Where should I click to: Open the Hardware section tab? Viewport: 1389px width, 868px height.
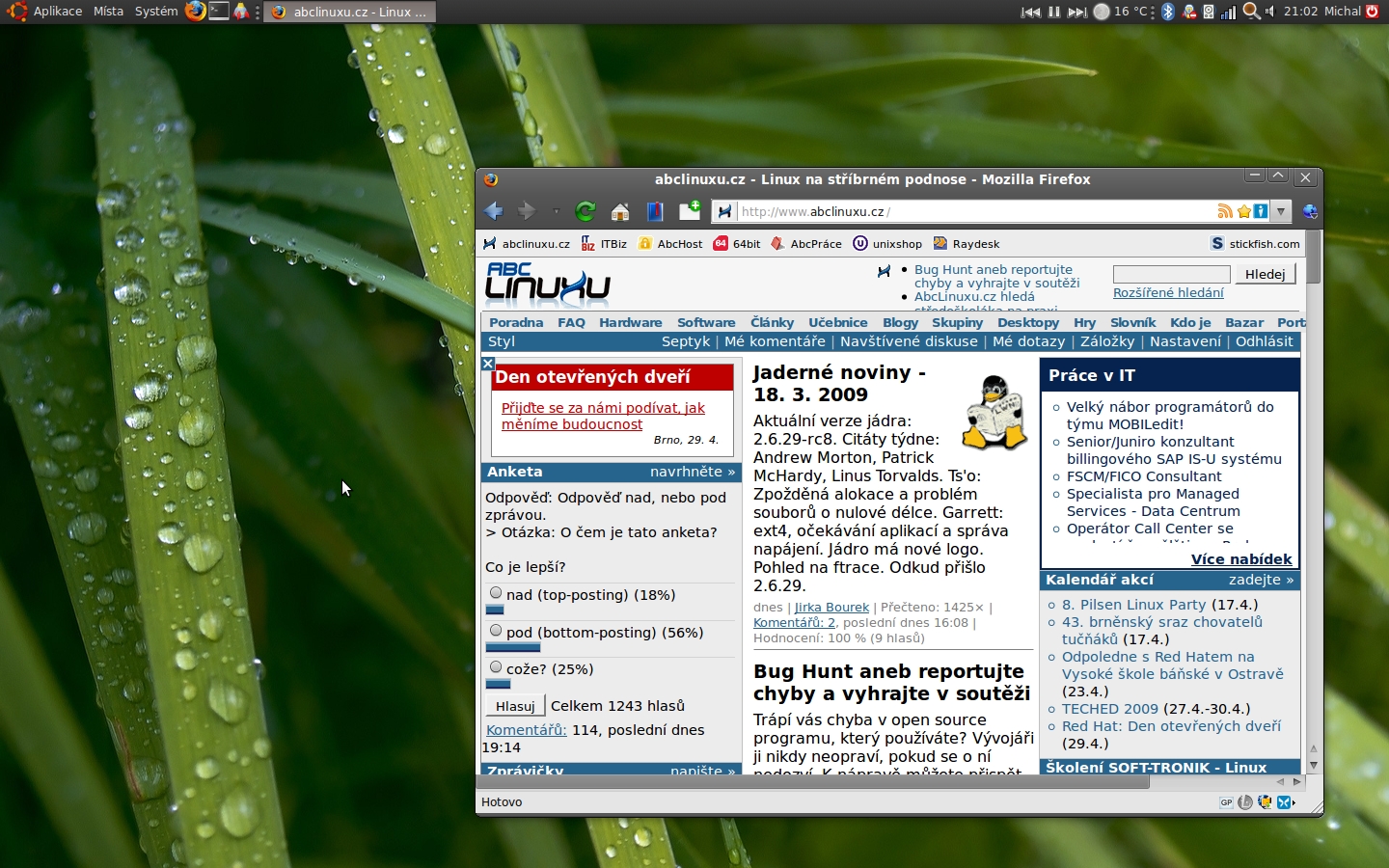(x=630, y=322)
